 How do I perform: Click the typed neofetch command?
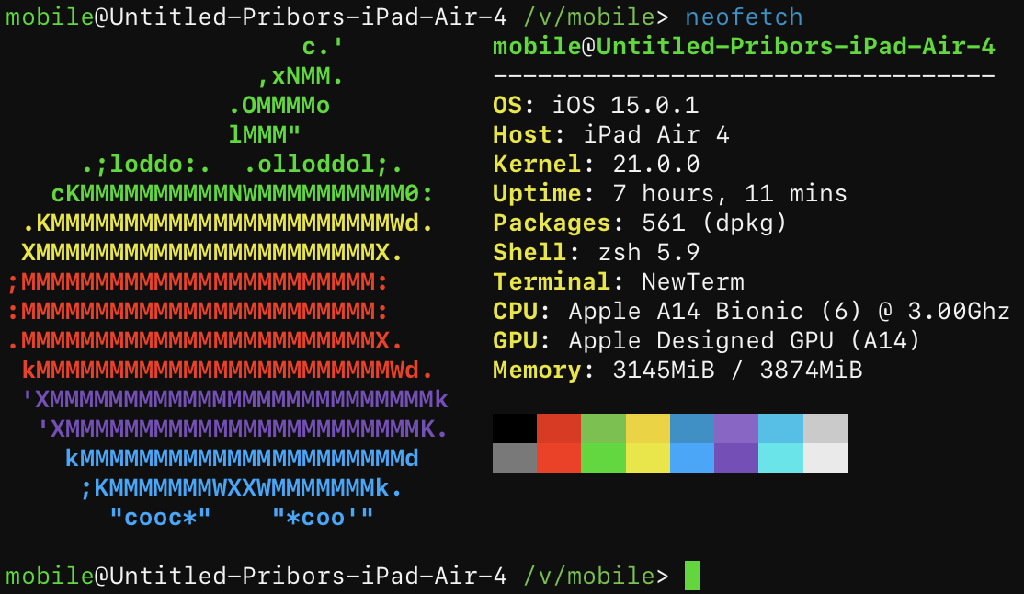[x=744, y=17]
